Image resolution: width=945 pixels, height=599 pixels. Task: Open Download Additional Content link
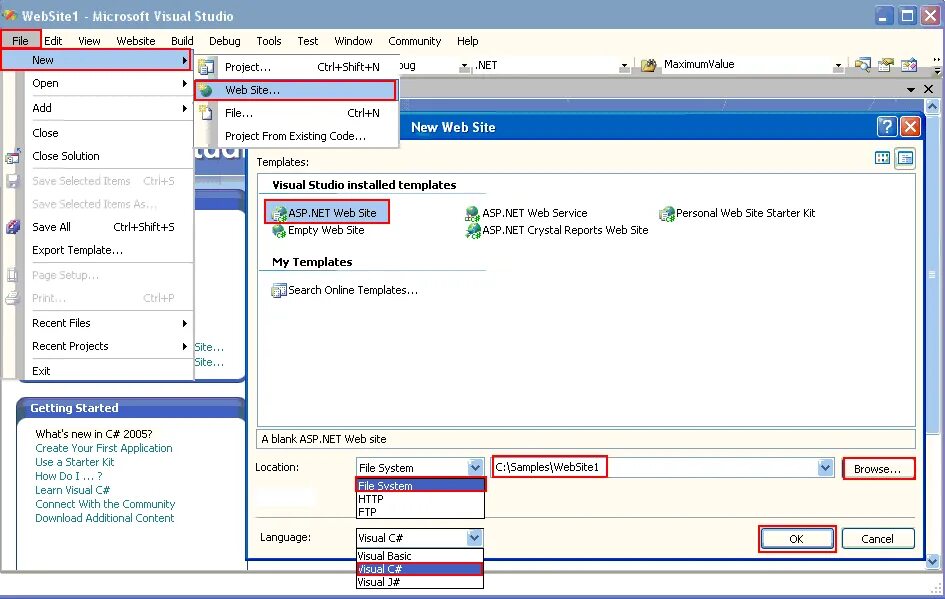(x=104, y=518)
